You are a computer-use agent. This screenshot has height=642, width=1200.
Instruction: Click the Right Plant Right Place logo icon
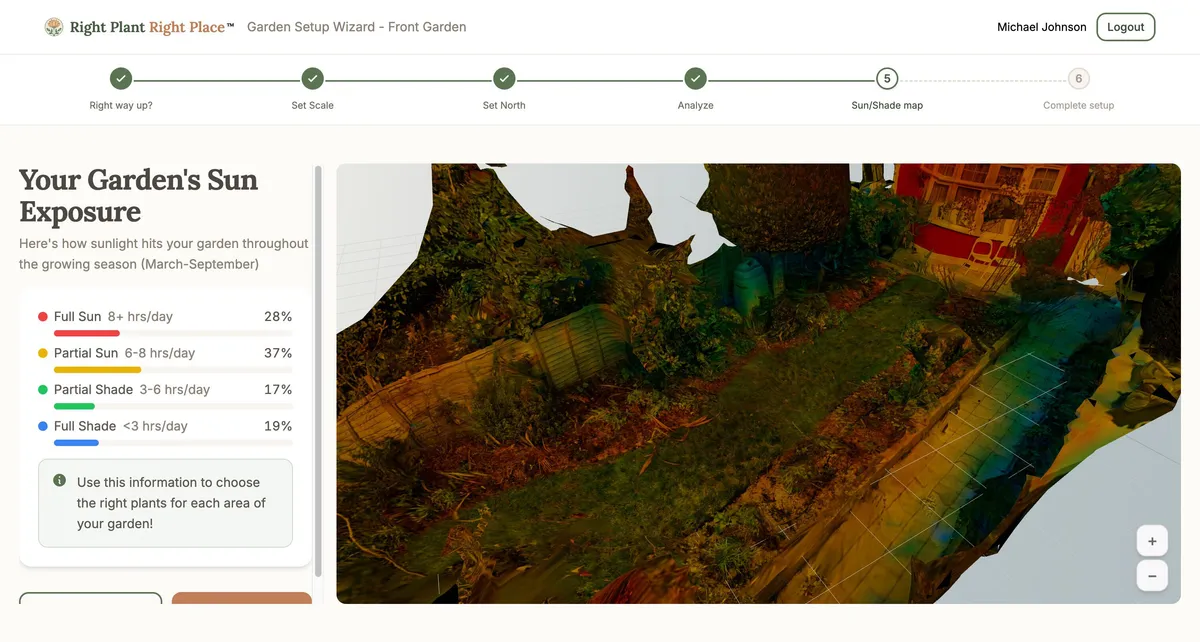(x=53, y=26)
